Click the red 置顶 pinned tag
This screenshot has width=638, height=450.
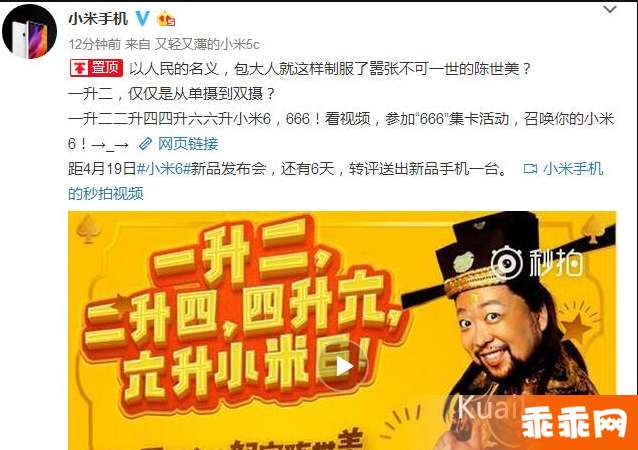pos(96,68)
